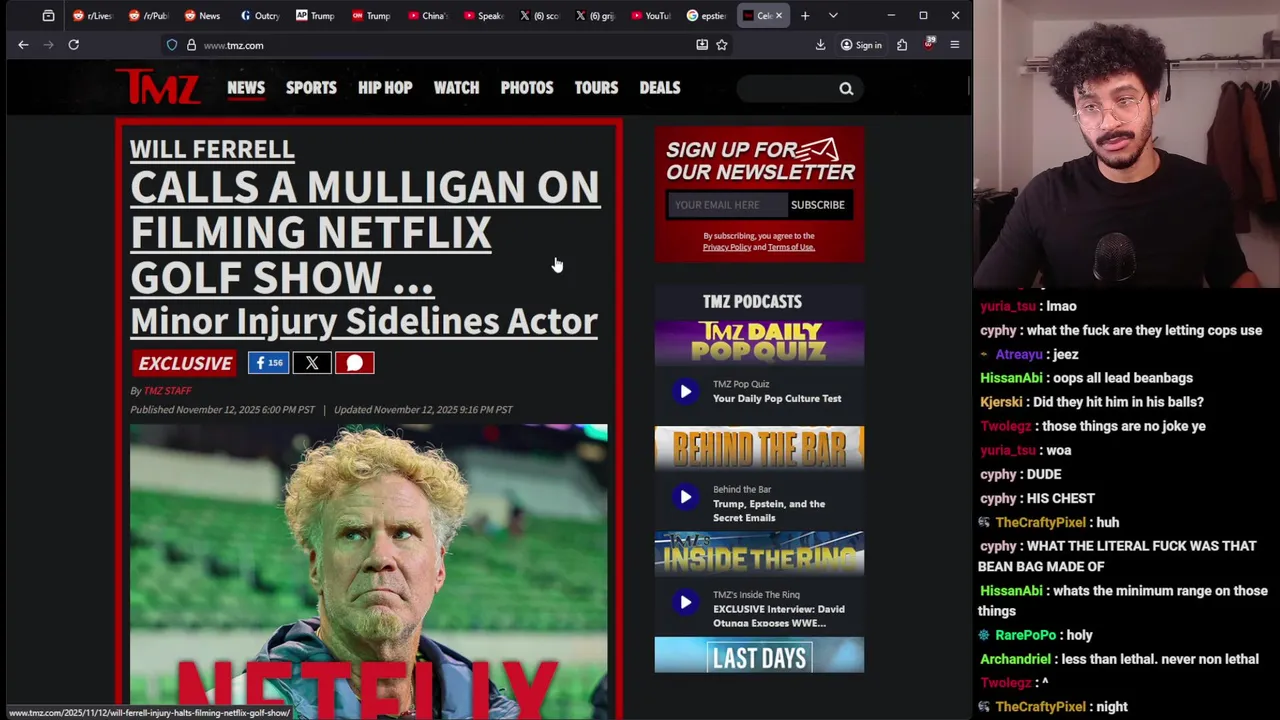
Task: Click the YOUR EMAIL HERE newsletter field
Action: [x=726, y=205]
